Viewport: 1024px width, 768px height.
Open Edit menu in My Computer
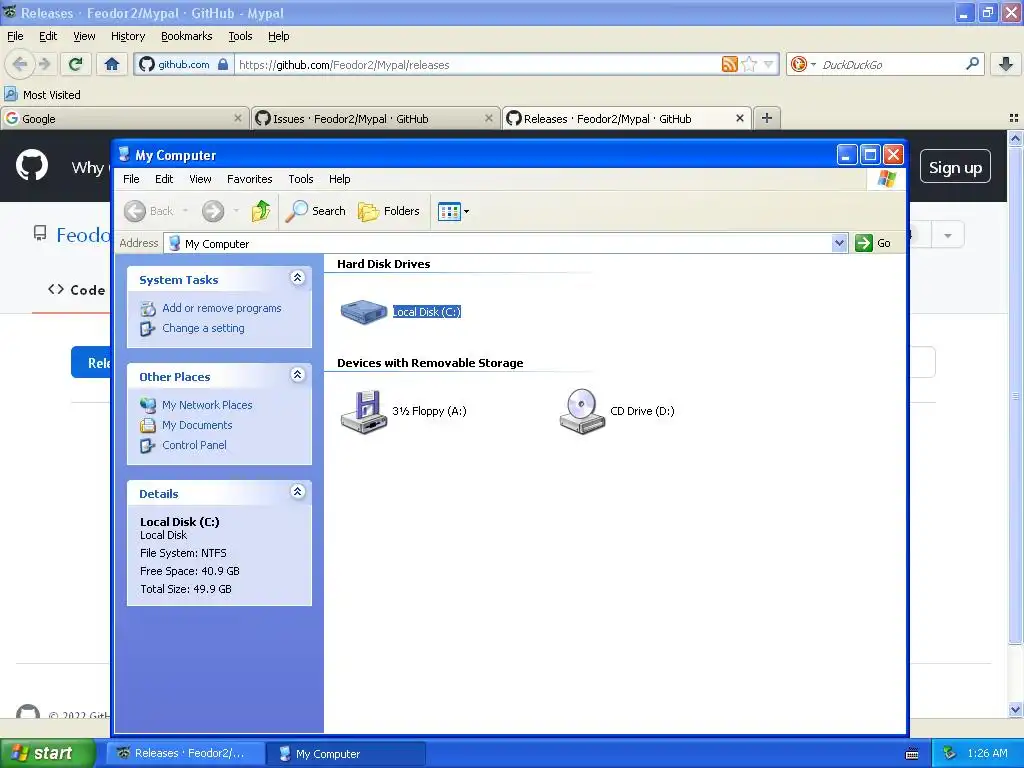point(164,179)
